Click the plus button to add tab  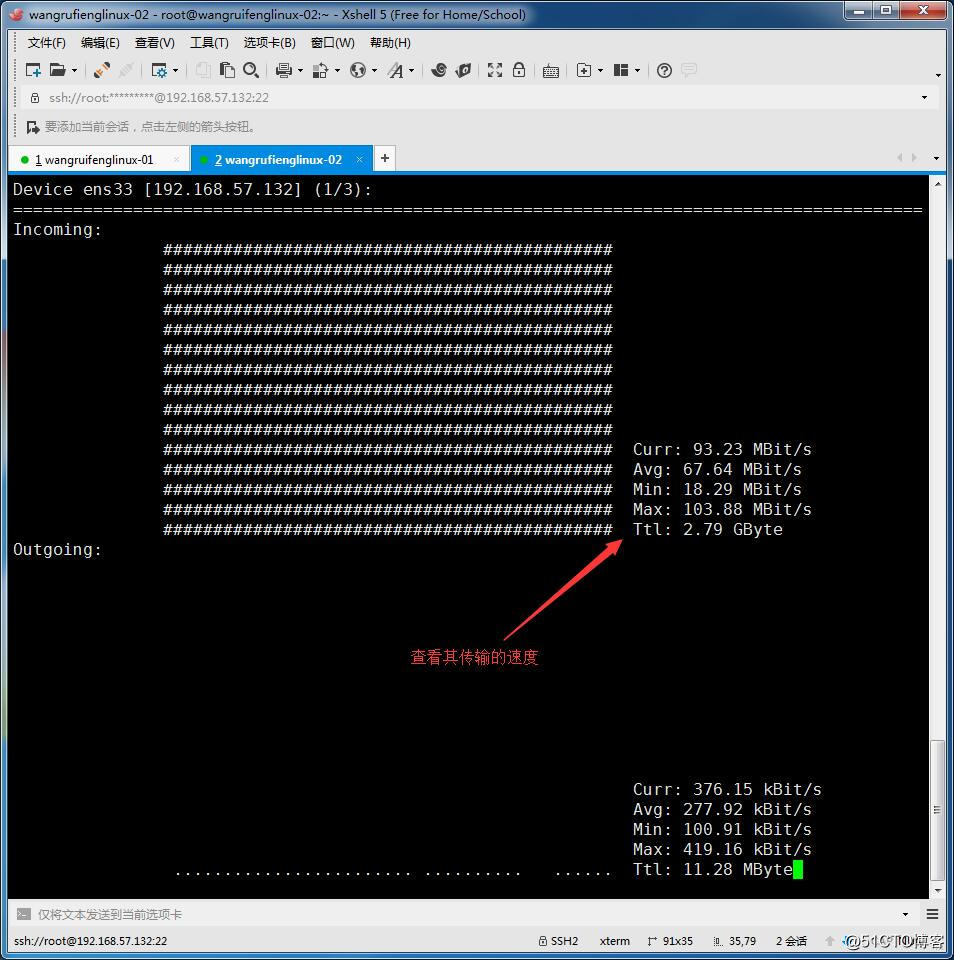click(x=385, y=158)
